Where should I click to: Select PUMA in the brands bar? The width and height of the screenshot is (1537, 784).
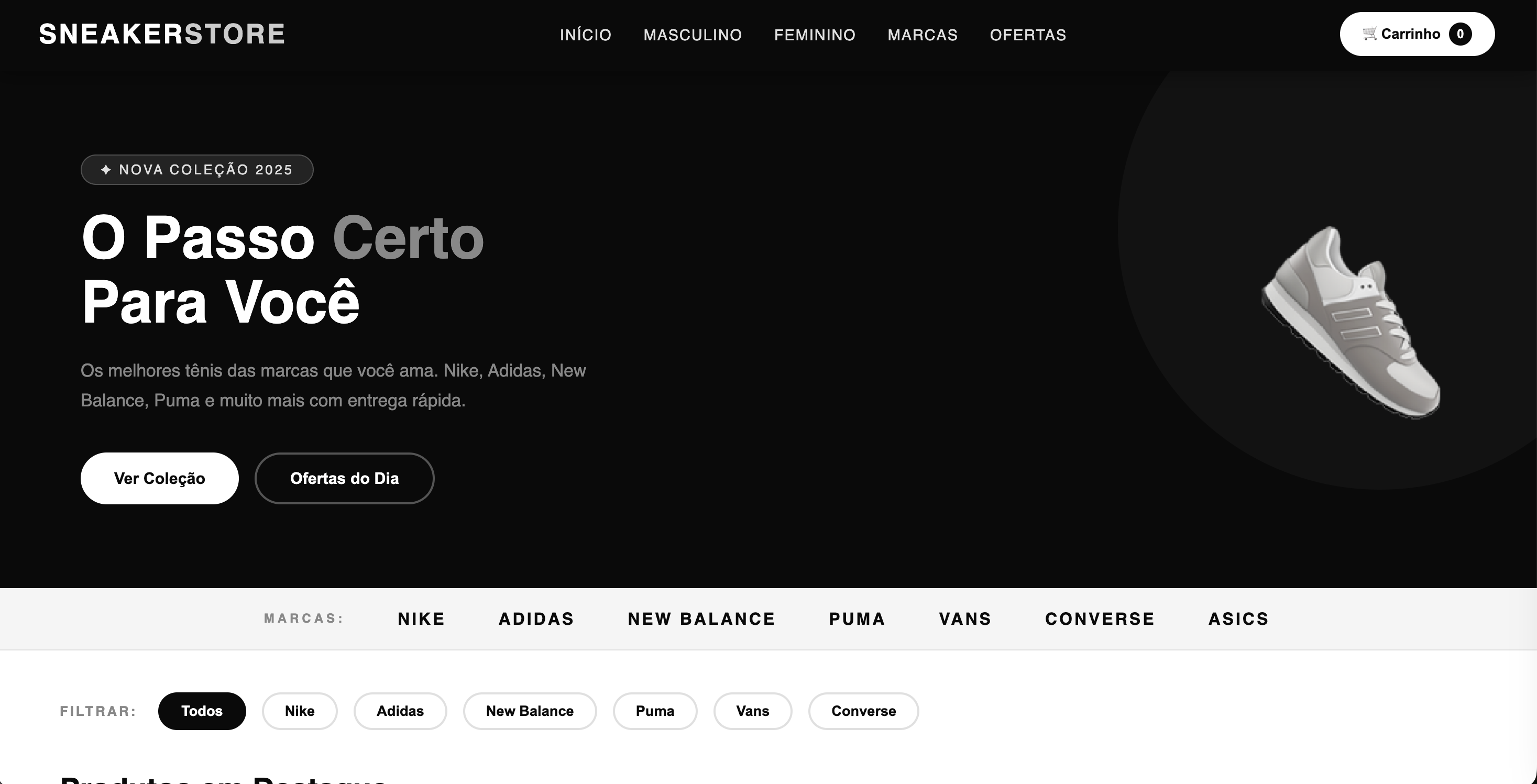tap(857, 619)
